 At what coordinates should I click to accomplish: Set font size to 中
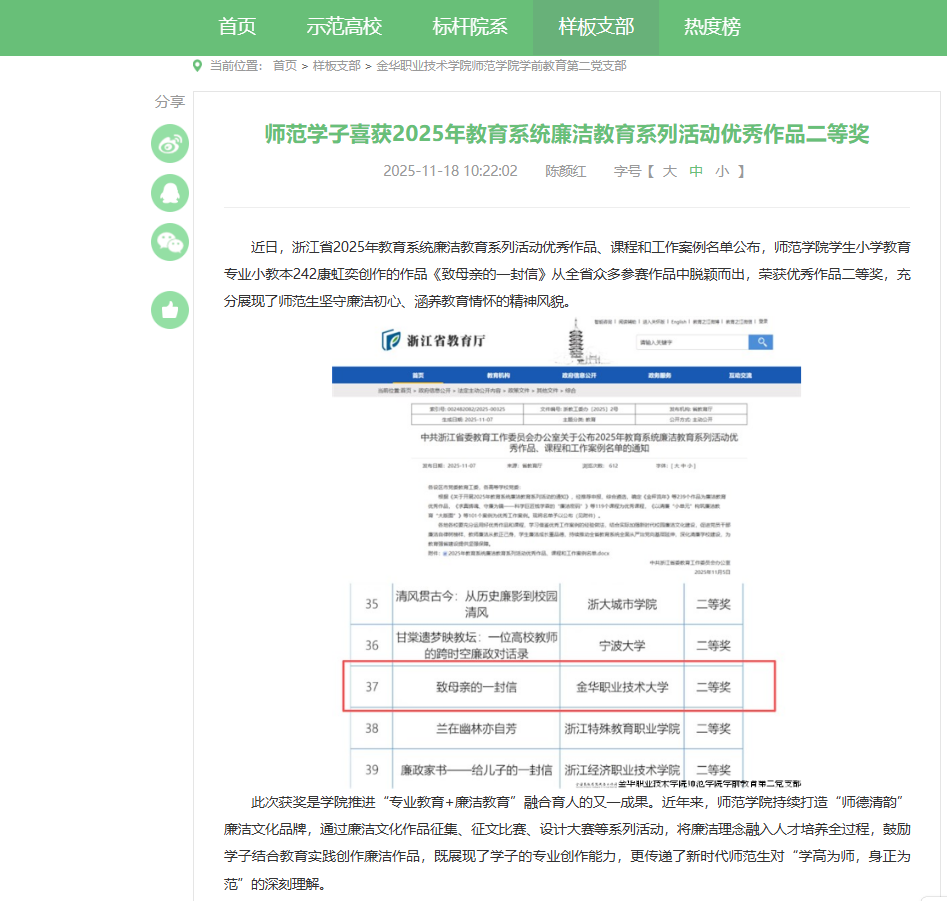pos(696,171)
